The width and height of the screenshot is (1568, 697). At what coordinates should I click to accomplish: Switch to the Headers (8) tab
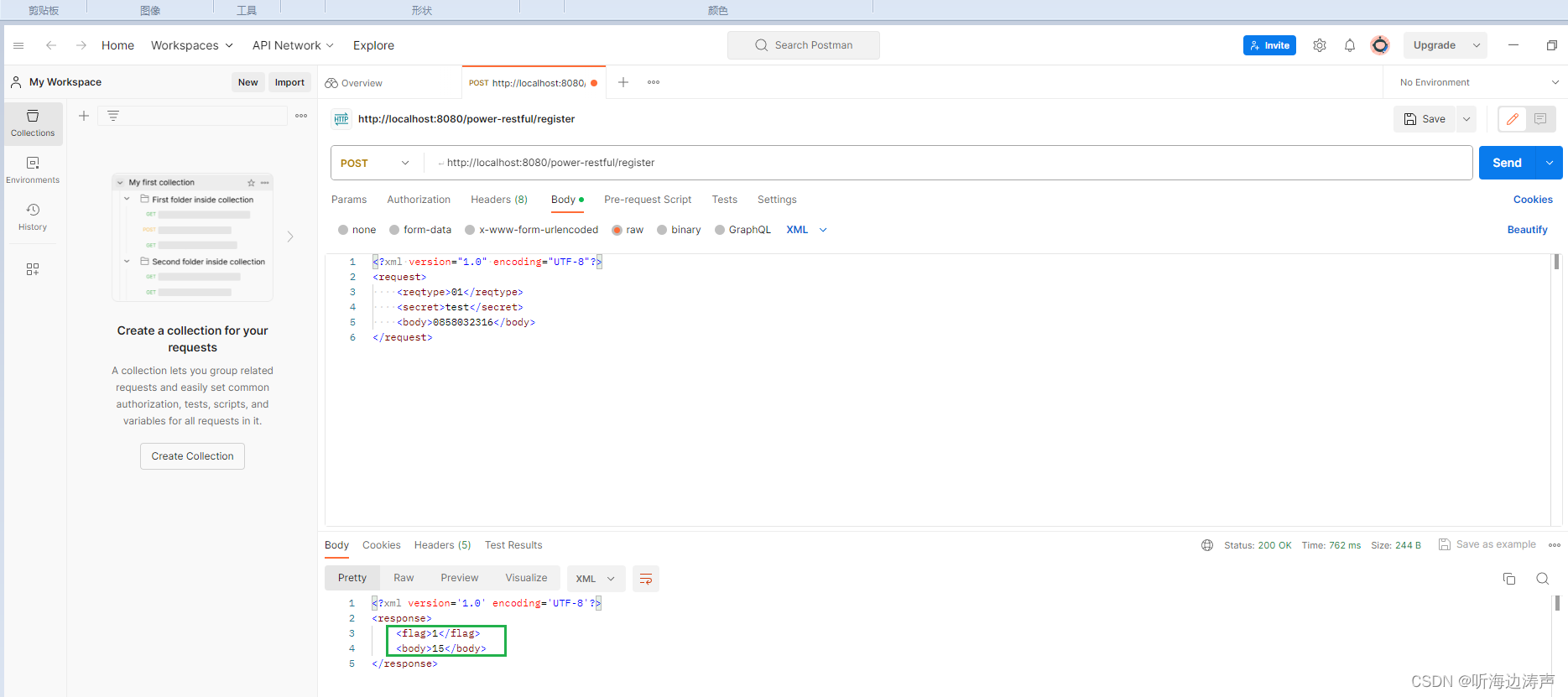[x=499, y=200]
